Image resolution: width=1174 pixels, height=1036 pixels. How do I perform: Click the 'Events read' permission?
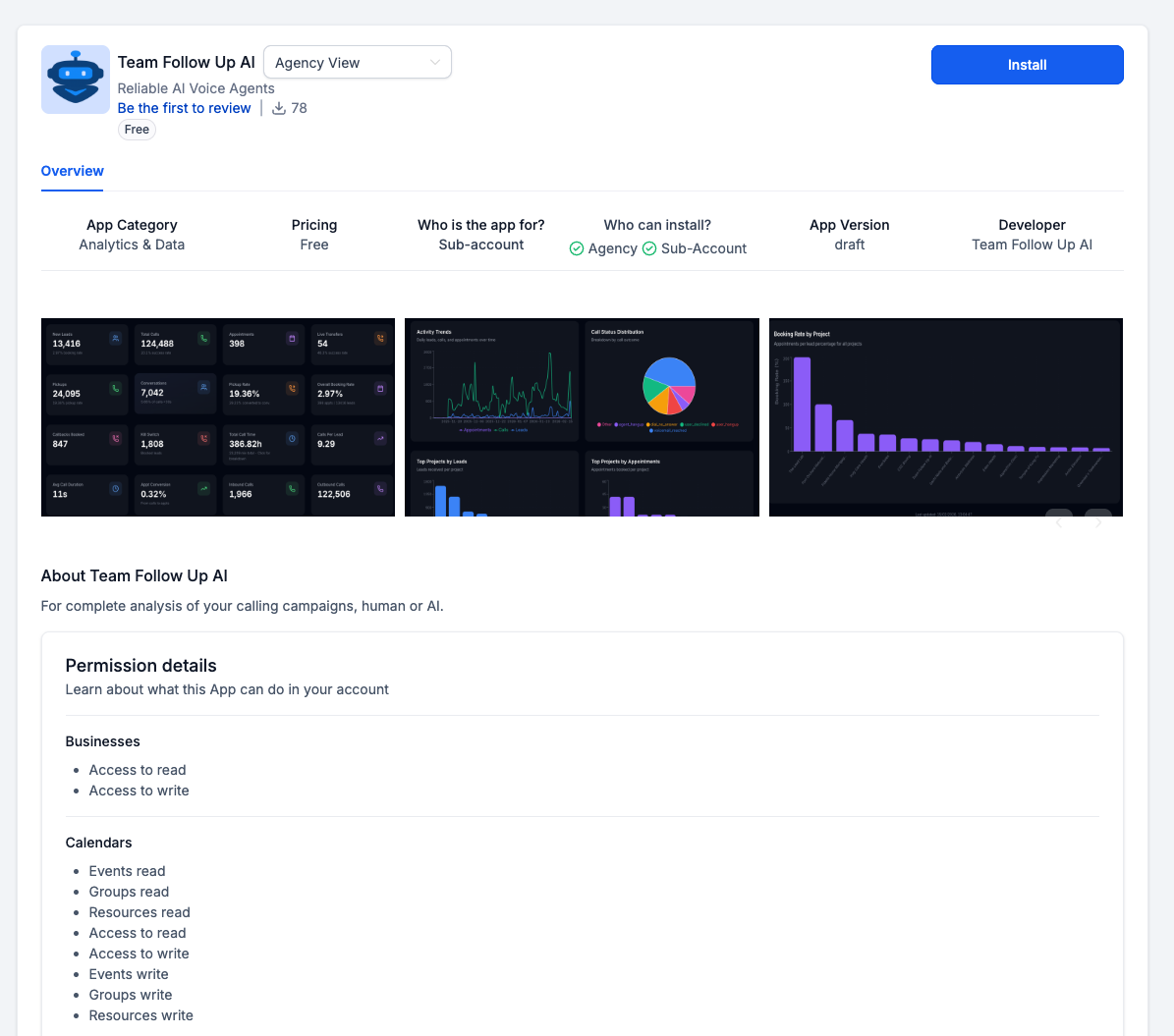tap(128, 871)
